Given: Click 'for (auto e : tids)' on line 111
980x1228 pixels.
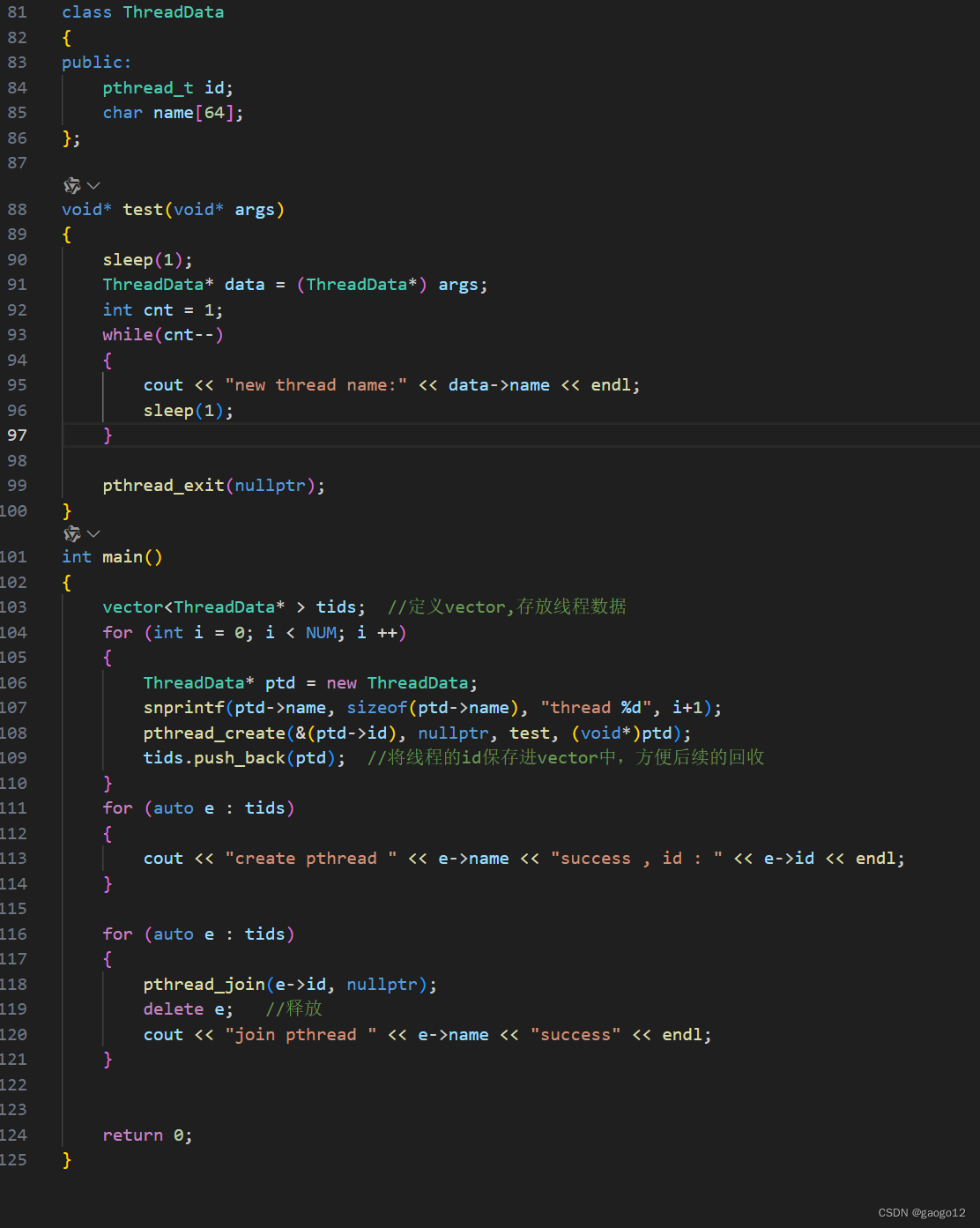Looking at the screenshot, I should [x=198, y=808].
